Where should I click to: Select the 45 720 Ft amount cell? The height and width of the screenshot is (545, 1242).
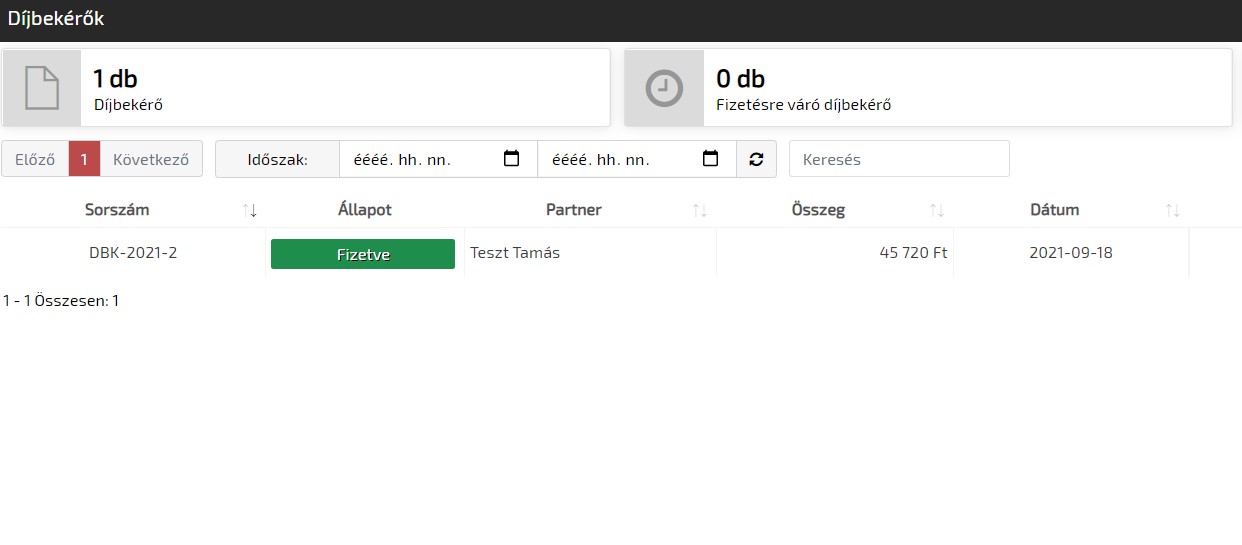pyautogui.click(x=912, y=253)
